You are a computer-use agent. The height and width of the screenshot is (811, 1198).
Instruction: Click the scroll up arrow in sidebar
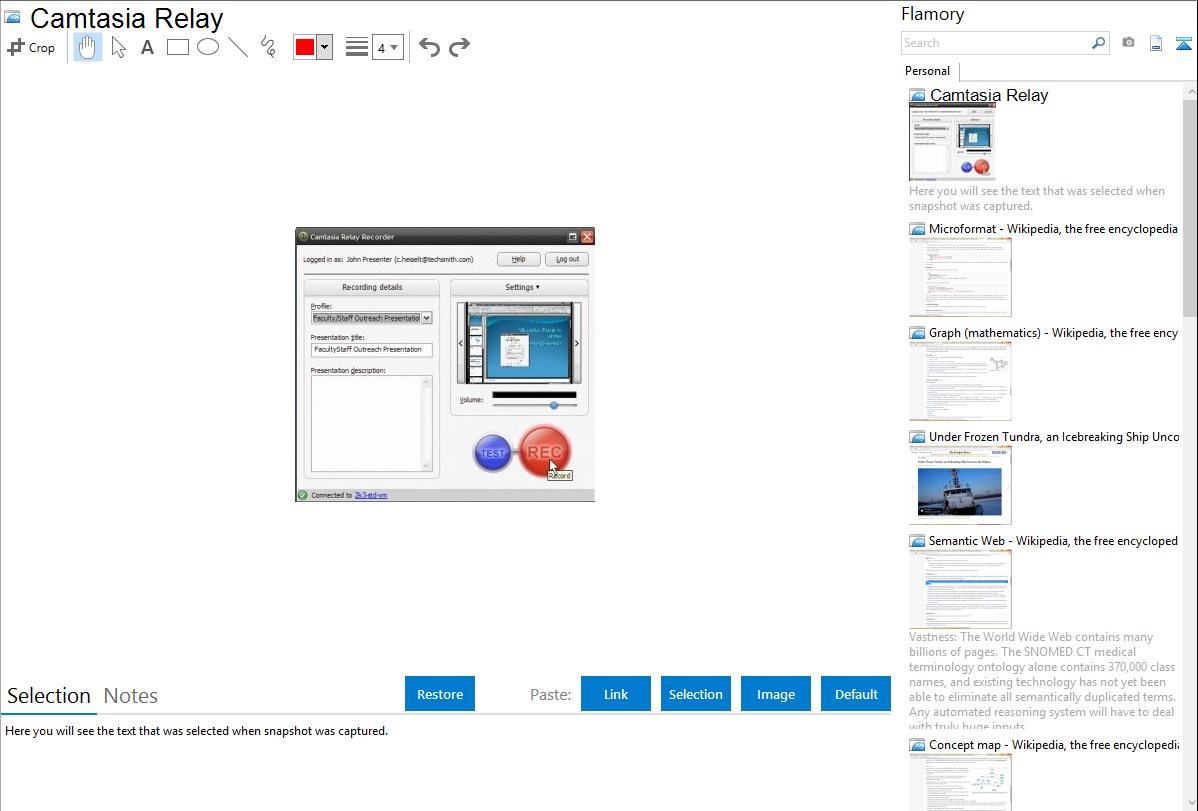coord(1190,92)
